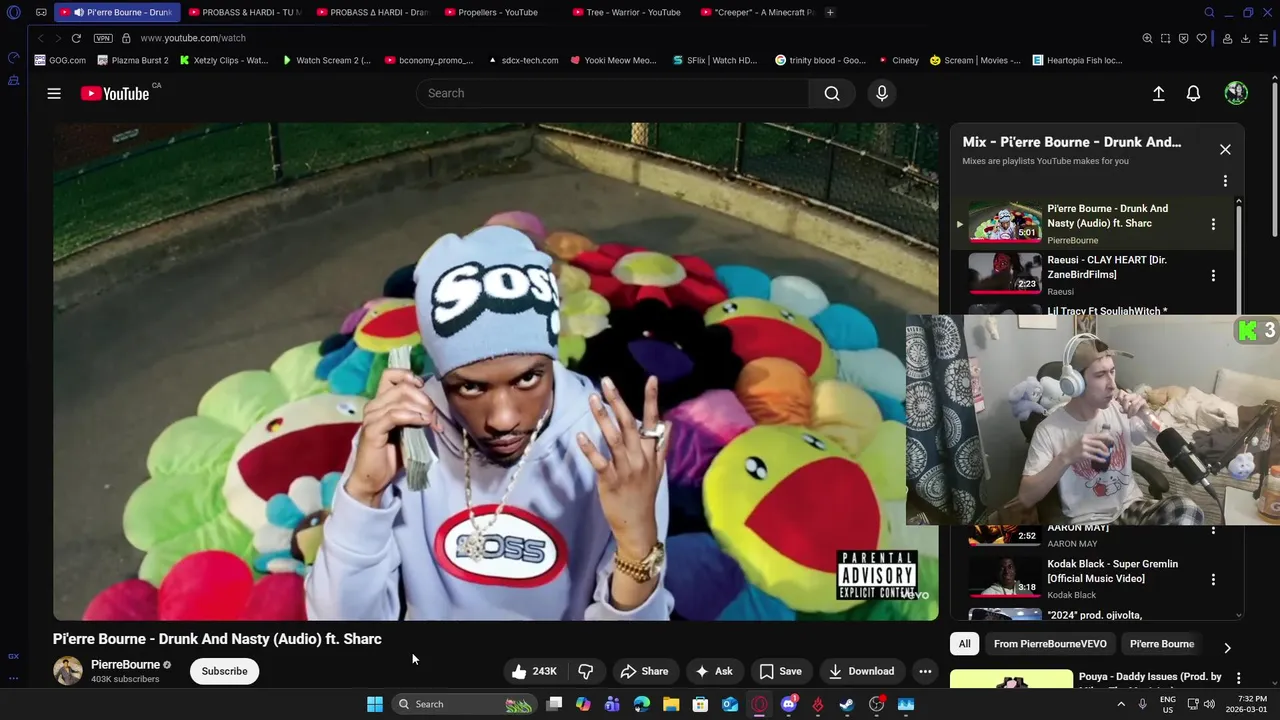Switch to Tree - Warrior - YouTube tab
1280x720 pixels.
click(626, 12)
